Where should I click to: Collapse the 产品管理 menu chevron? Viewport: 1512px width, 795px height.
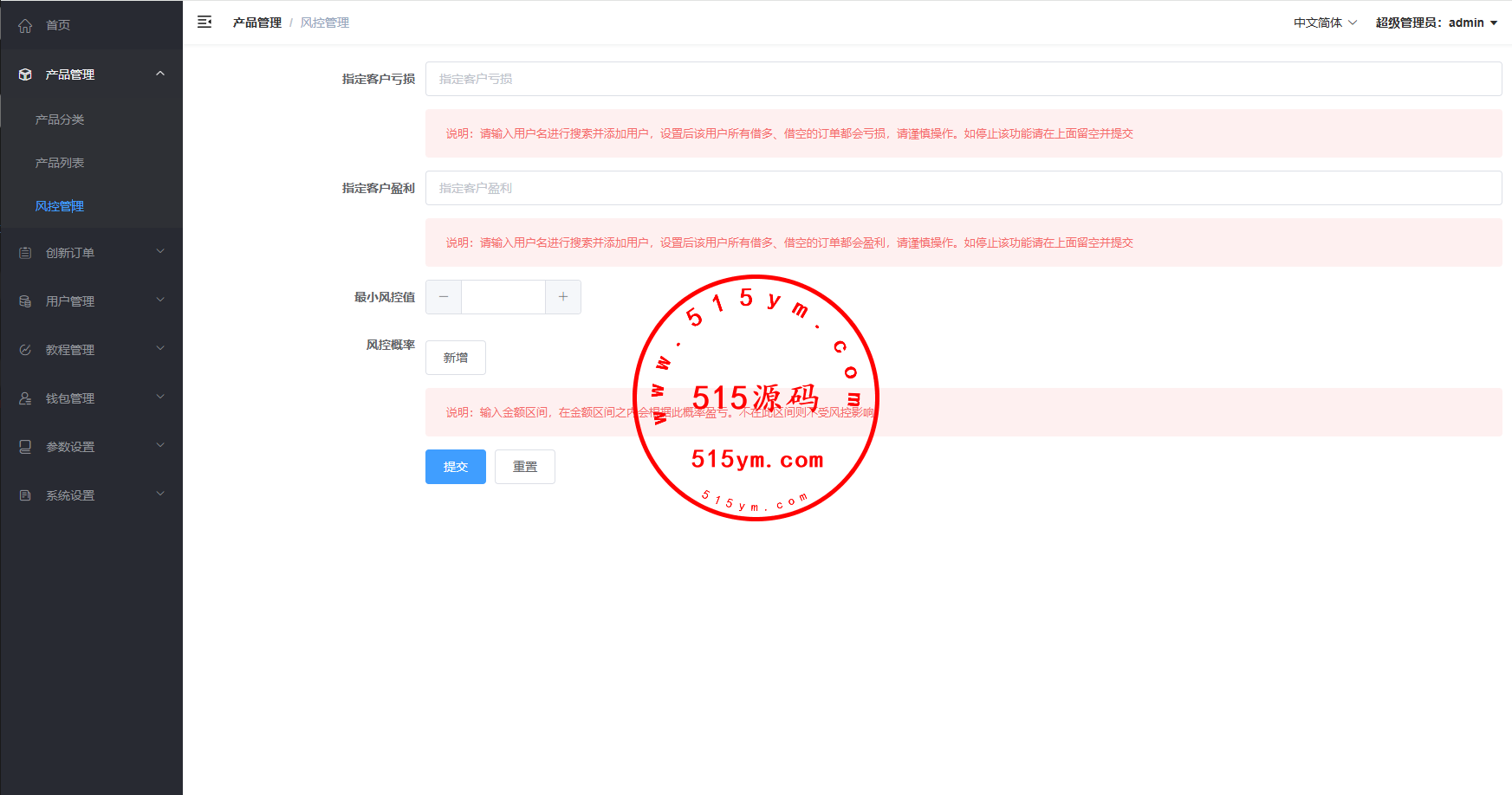coord(160,74)
